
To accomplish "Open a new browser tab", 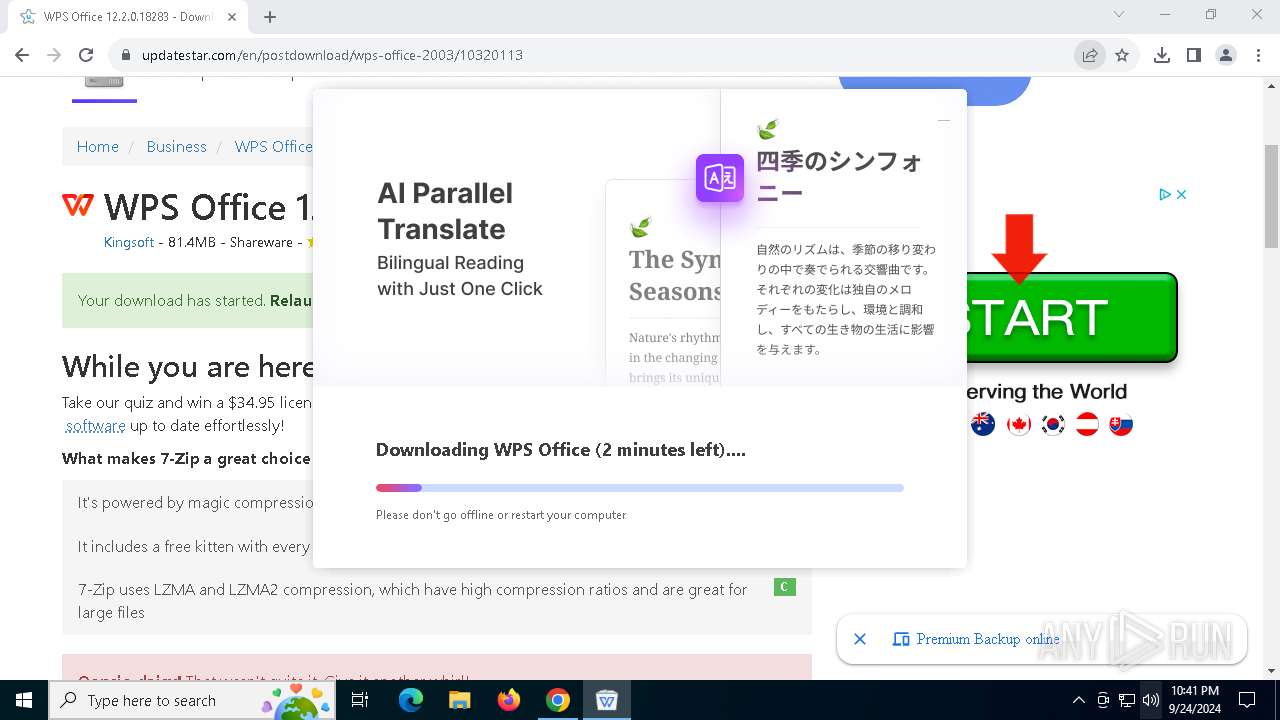I will click(270, 16).
